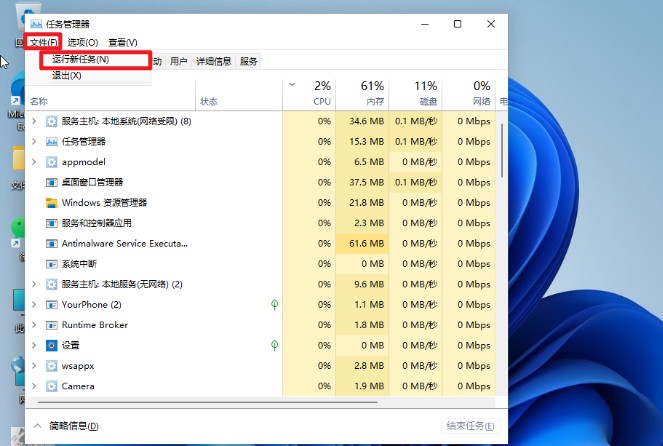The width and height of the screenshot is (663, 446).
Task: Click the 9.6 MB memory cell
Action: pos(362,284)
